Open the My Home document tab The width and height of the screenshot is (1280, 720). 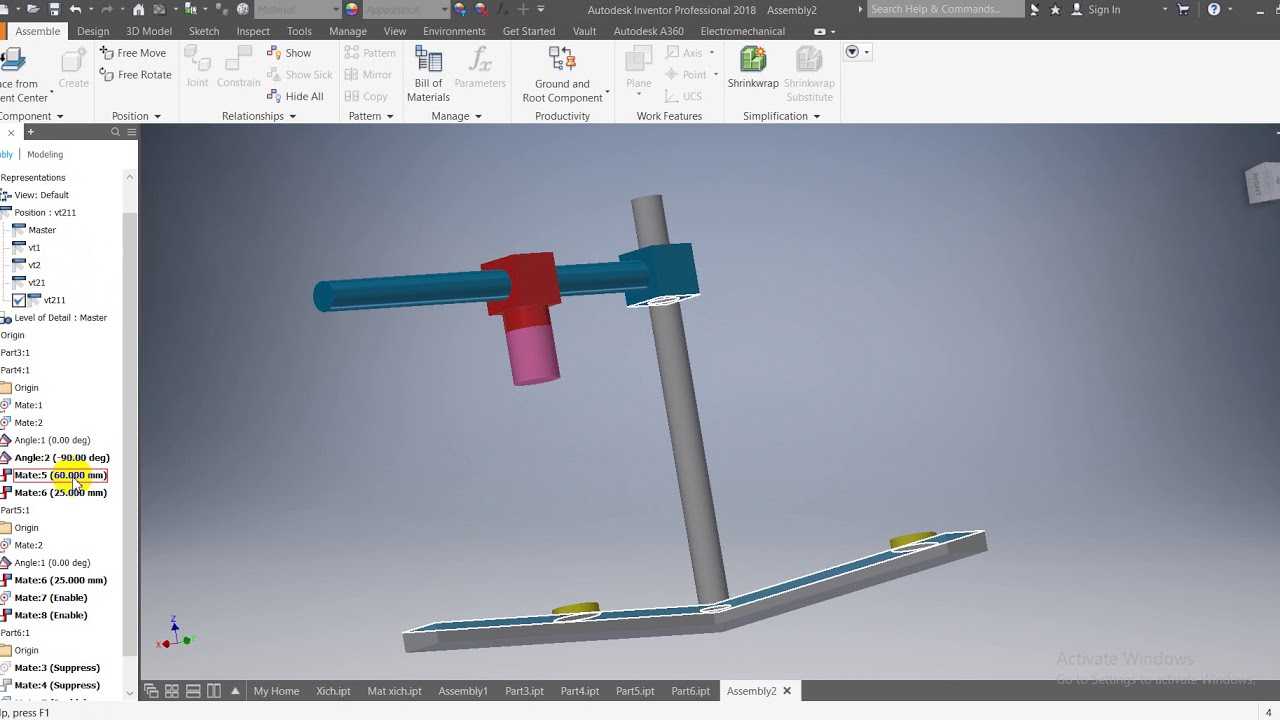[276, 691]
